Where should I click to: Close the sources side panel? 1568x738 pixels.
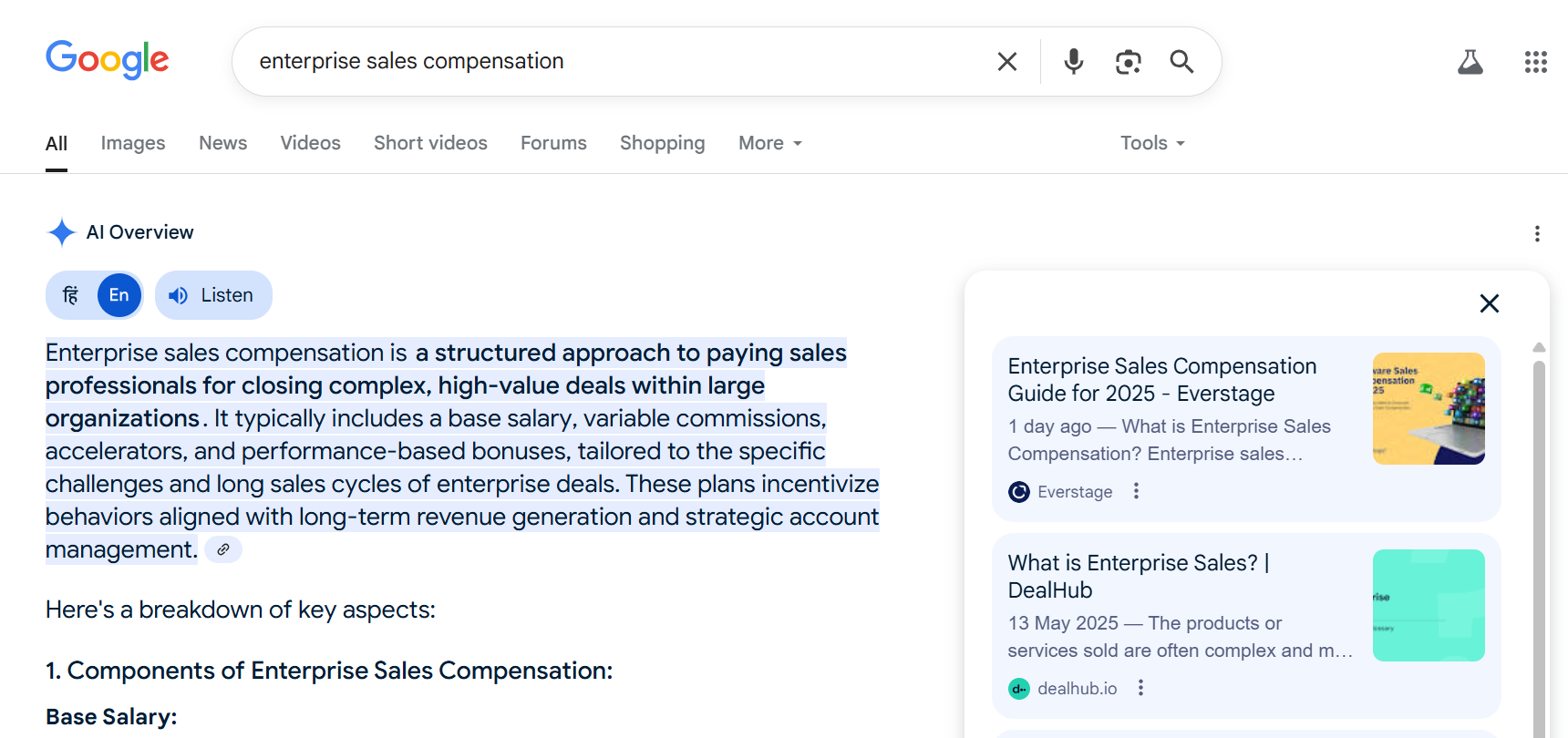1490,303
